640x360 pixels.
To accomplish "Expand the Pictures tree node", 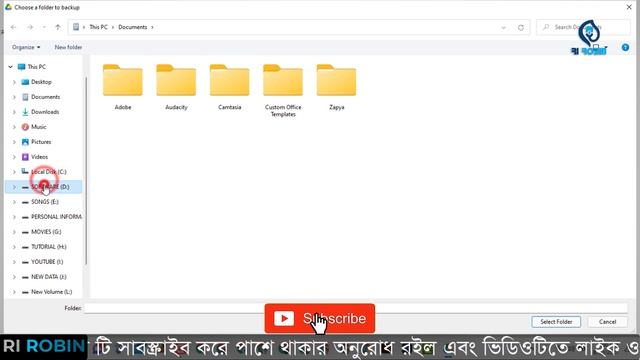I will pos(14,142).
